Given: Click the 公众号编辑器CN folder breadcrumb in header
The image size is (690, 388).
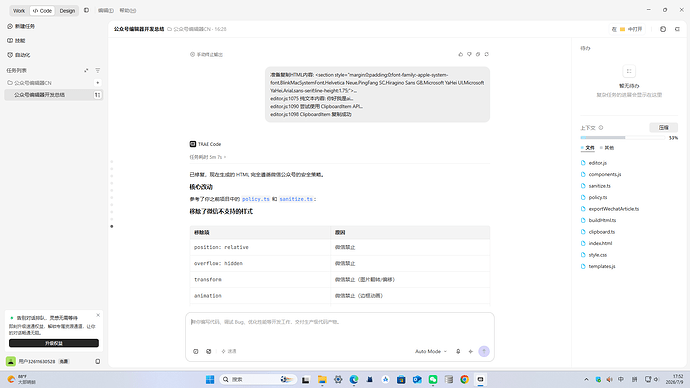Looking at the screenshot, I should (192, 29).
